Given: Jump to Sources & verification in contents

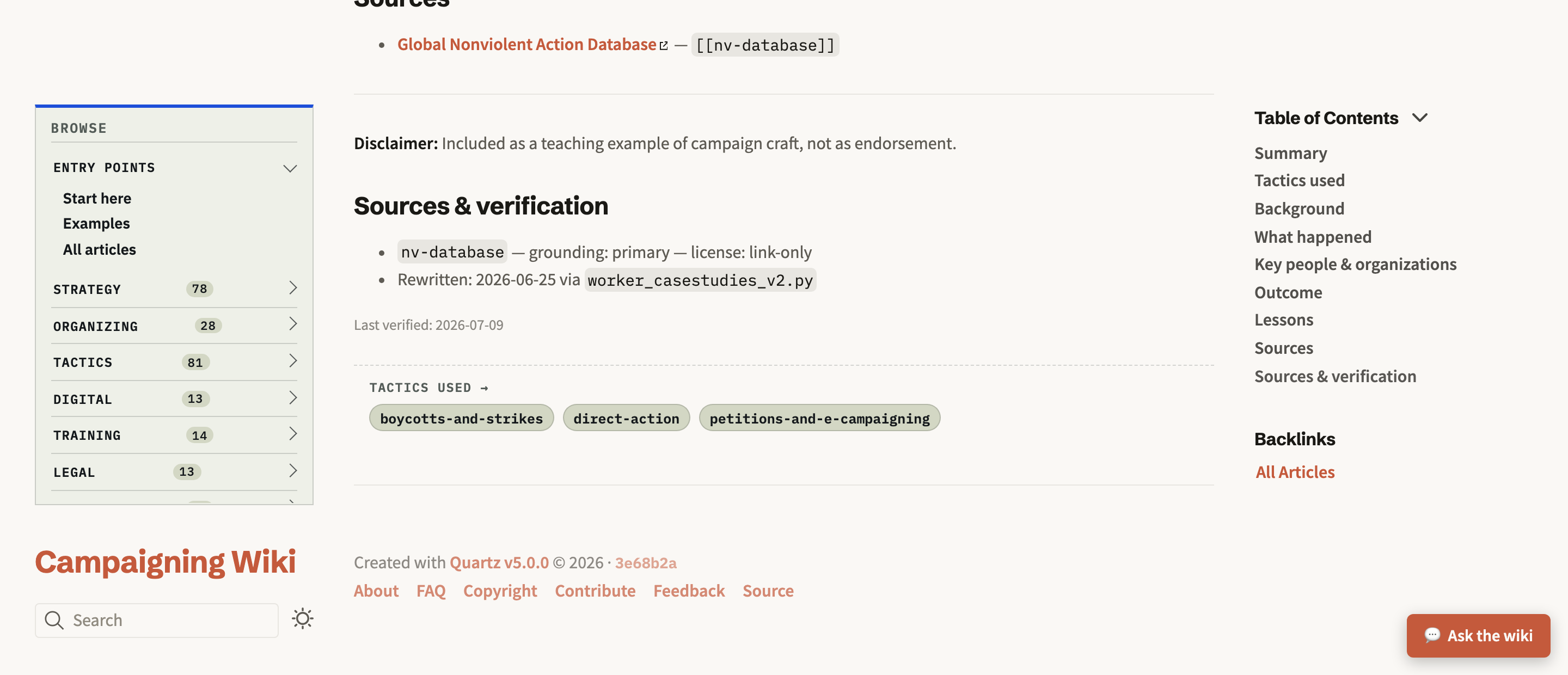Looking at the screenshot, I should coord(1335,376).
